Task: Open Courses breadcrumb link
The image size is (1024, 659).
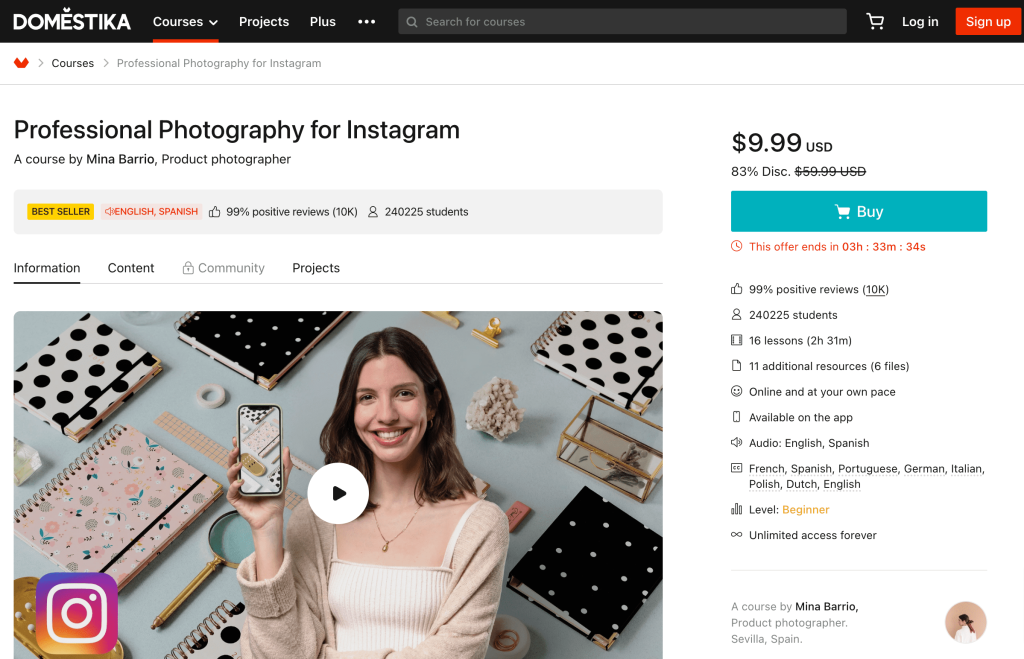Action: (x=72, y=63)
